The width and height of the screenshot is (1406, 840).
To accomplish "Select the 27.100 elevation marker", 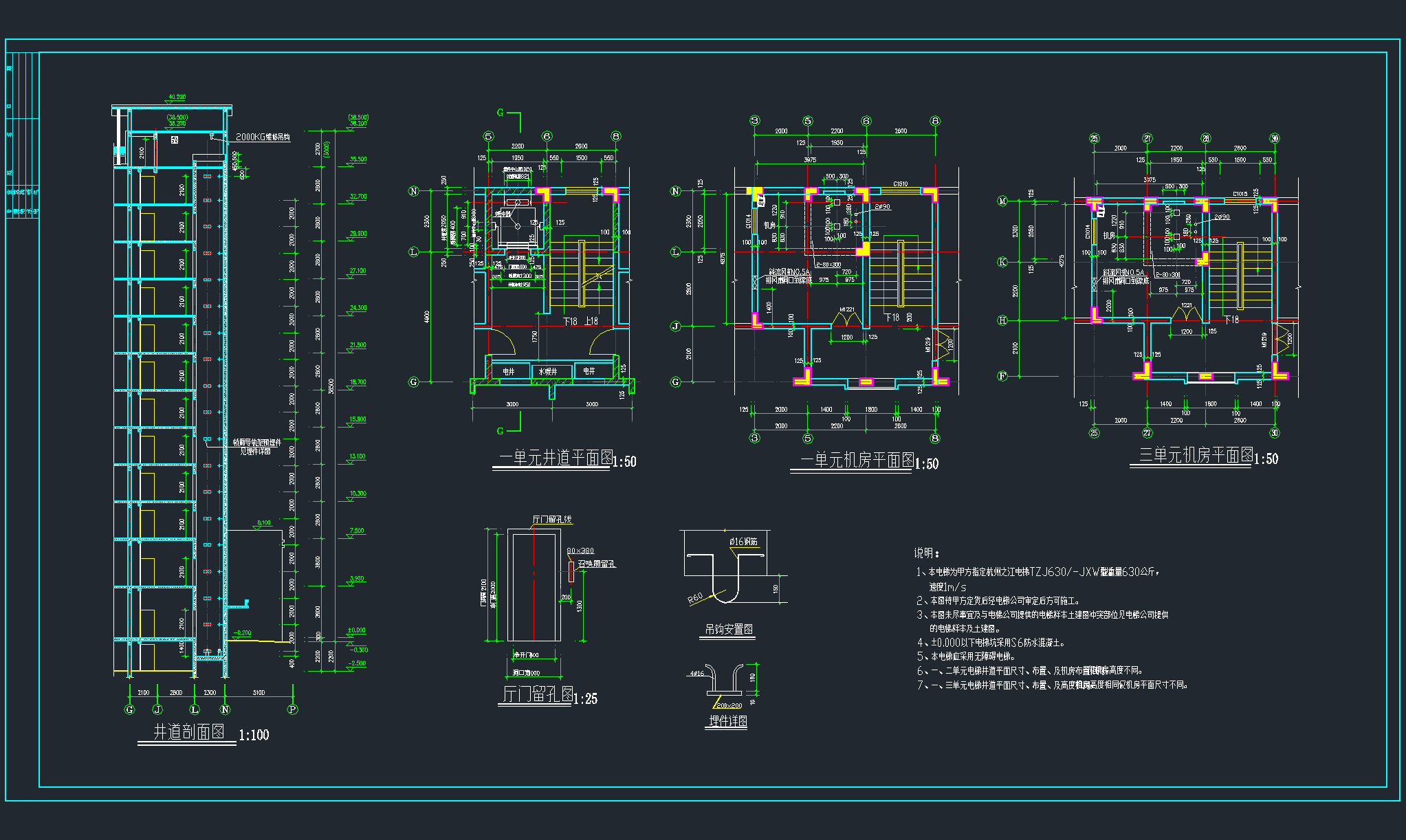I will click(x=358, y=270).
